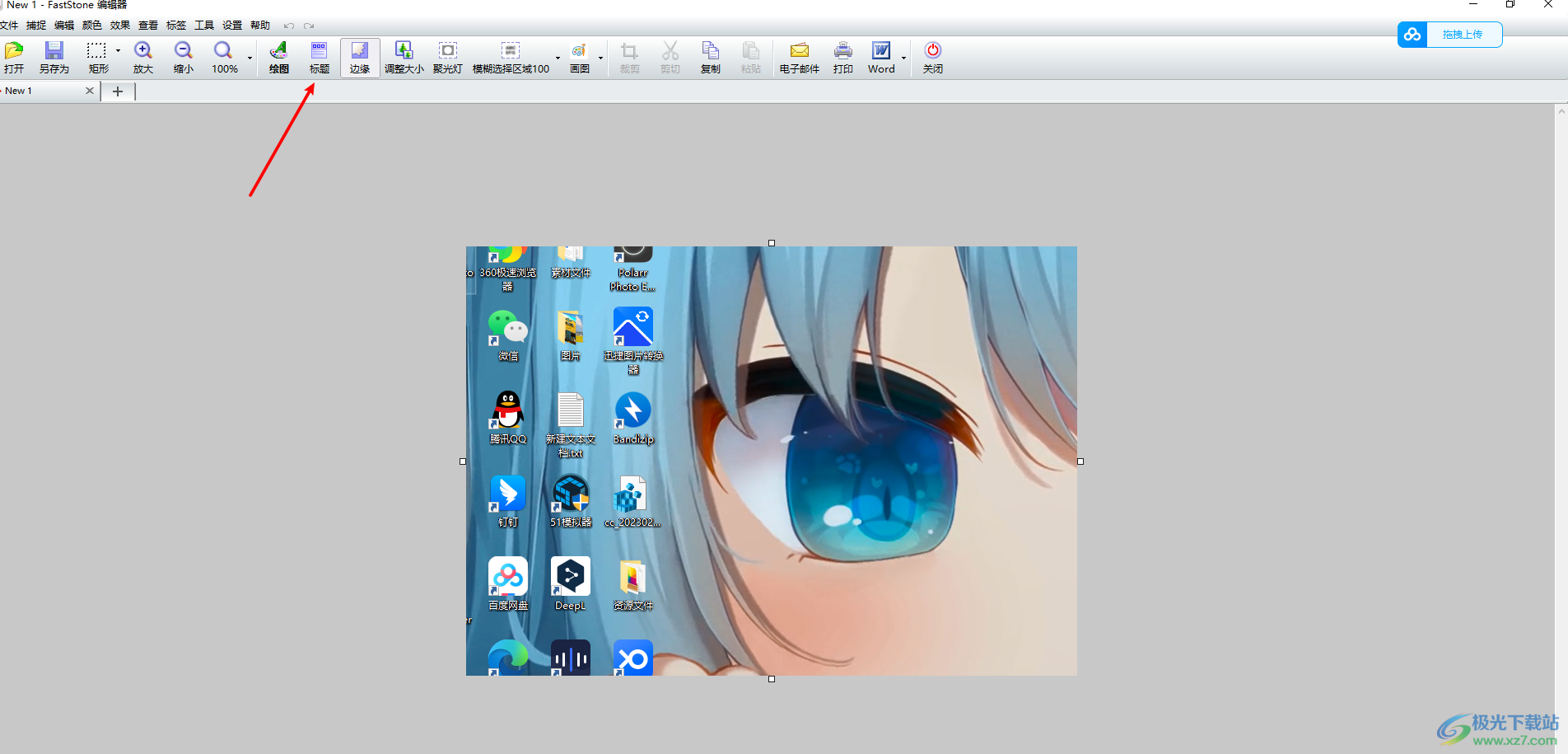The height and width of the screenshot is (754, 1568).
Task: Click the 素材文件 label in the captured image
Action: (x=571, y=273)
